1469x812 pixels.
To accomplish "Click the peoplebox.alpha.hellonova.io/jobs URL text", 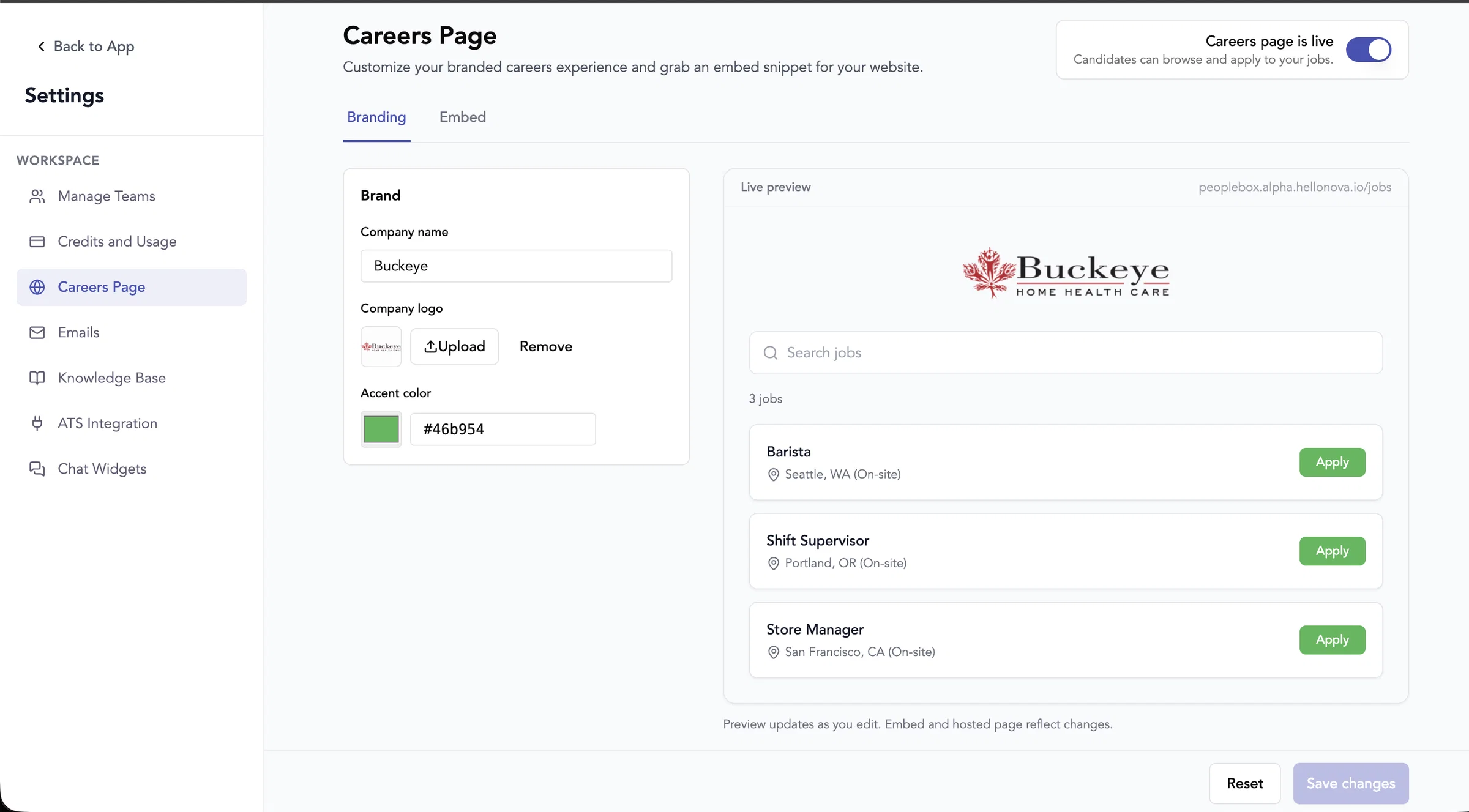I will point(1295,187).
